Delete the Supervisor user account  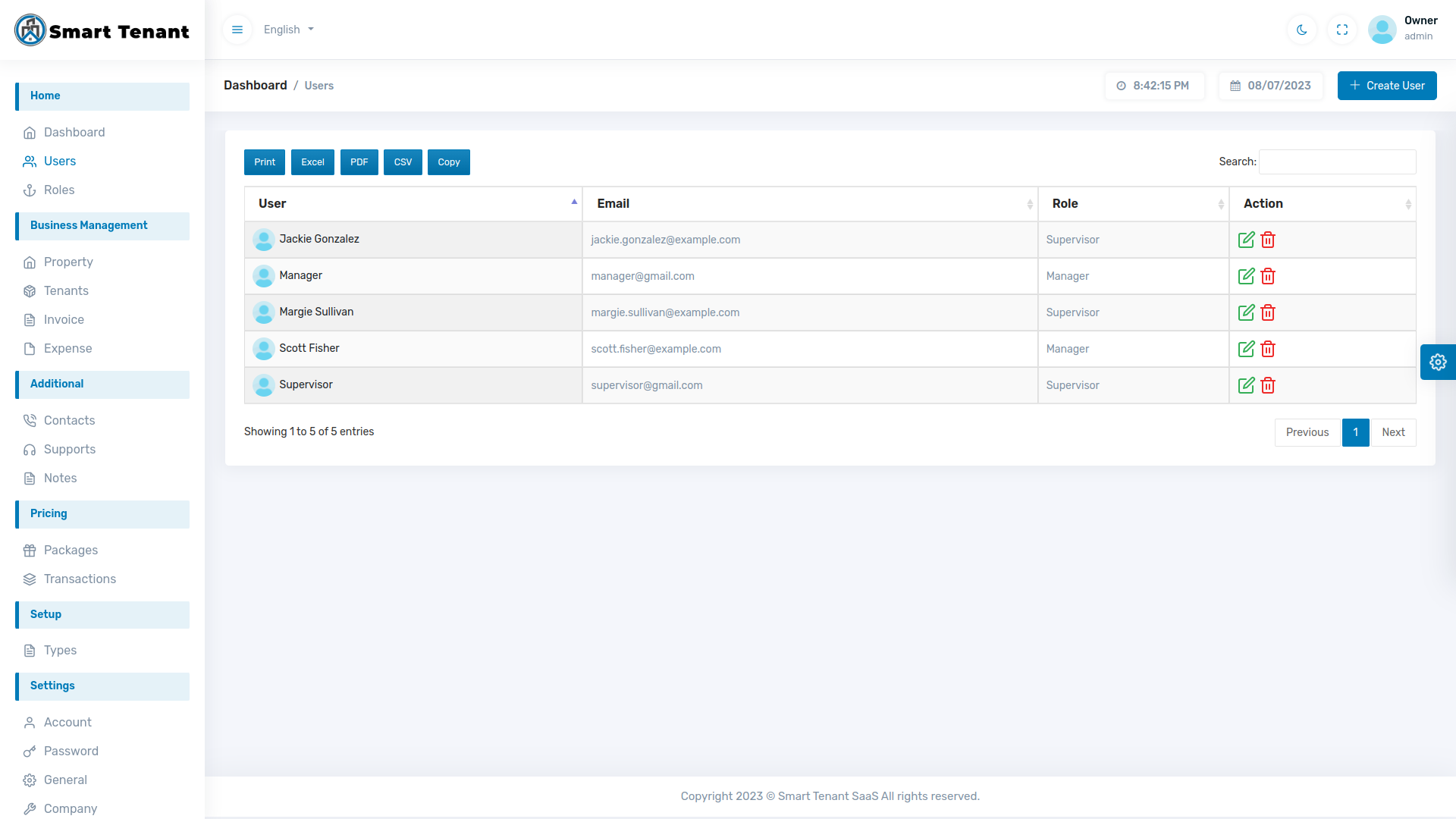click(x=1268, y=385)
